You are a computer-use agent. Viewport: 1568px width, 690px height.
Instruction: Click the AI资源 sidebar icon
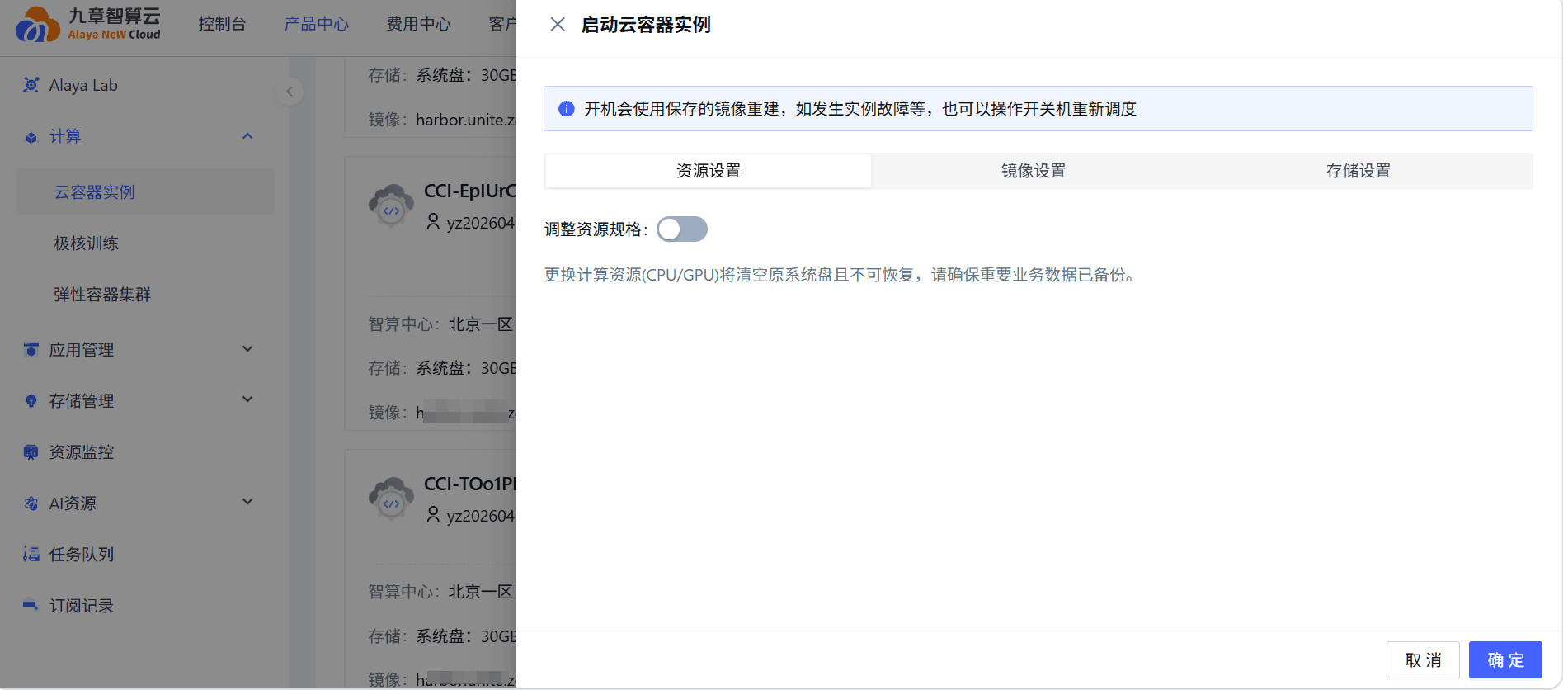[31, 503]
